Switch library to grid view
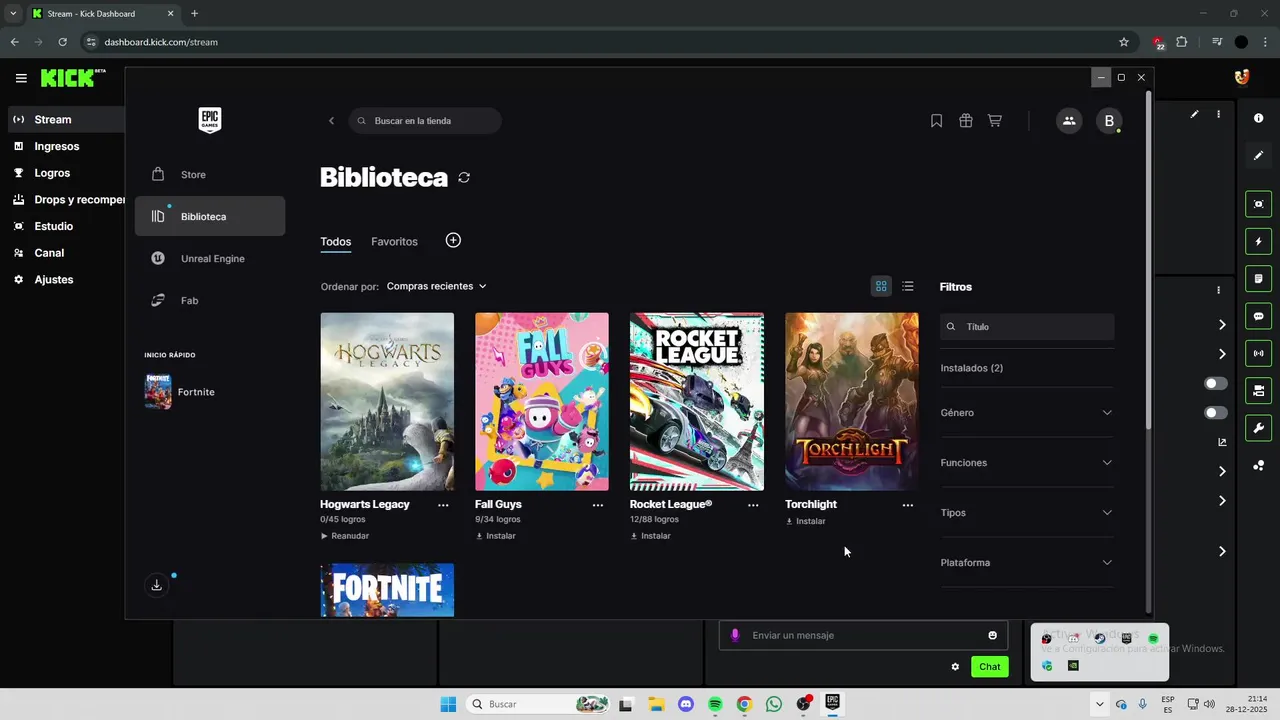 [881, 286]
